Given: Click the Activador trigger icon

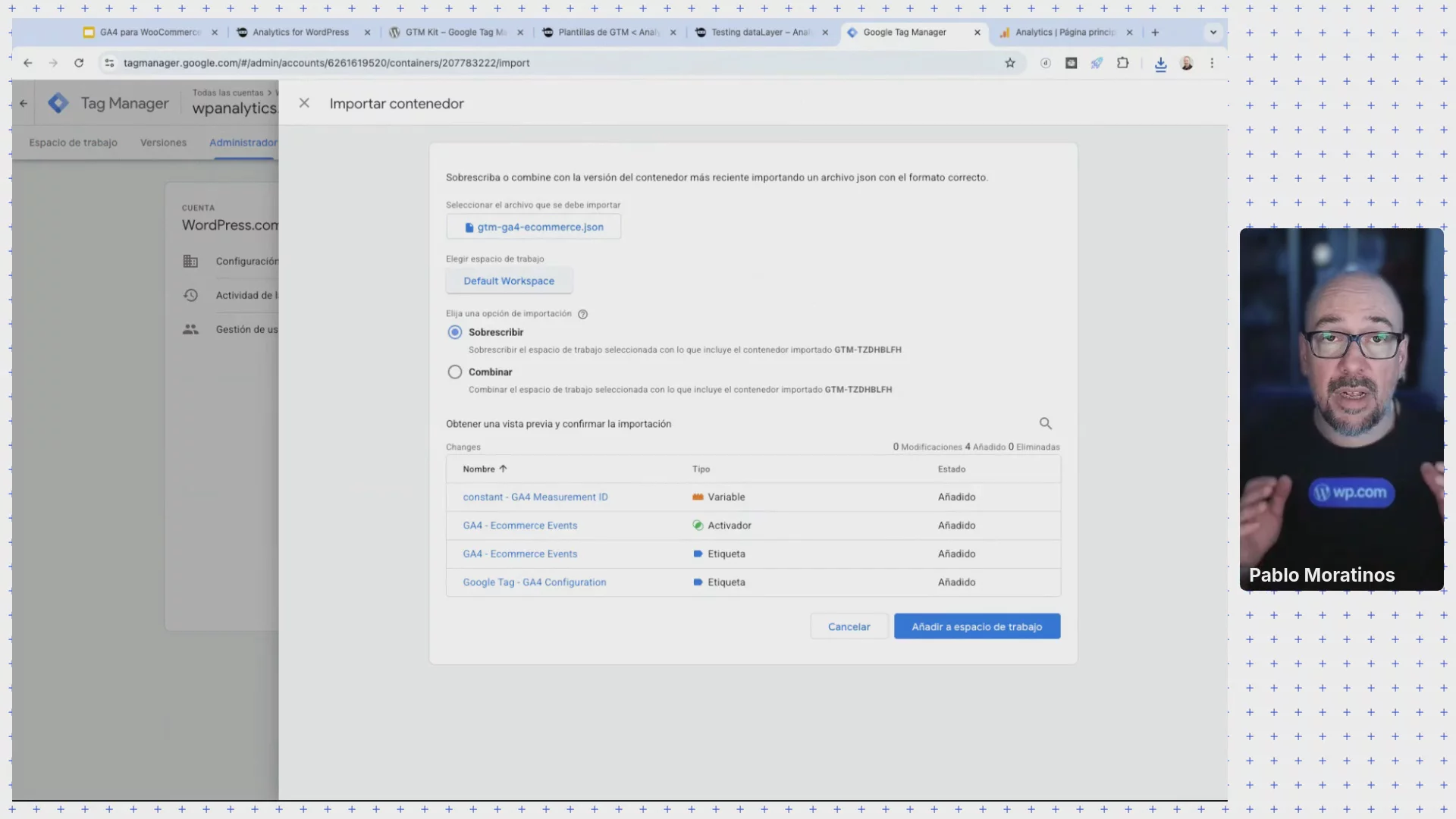Looking at the screenshot, I should click(698, 526).
